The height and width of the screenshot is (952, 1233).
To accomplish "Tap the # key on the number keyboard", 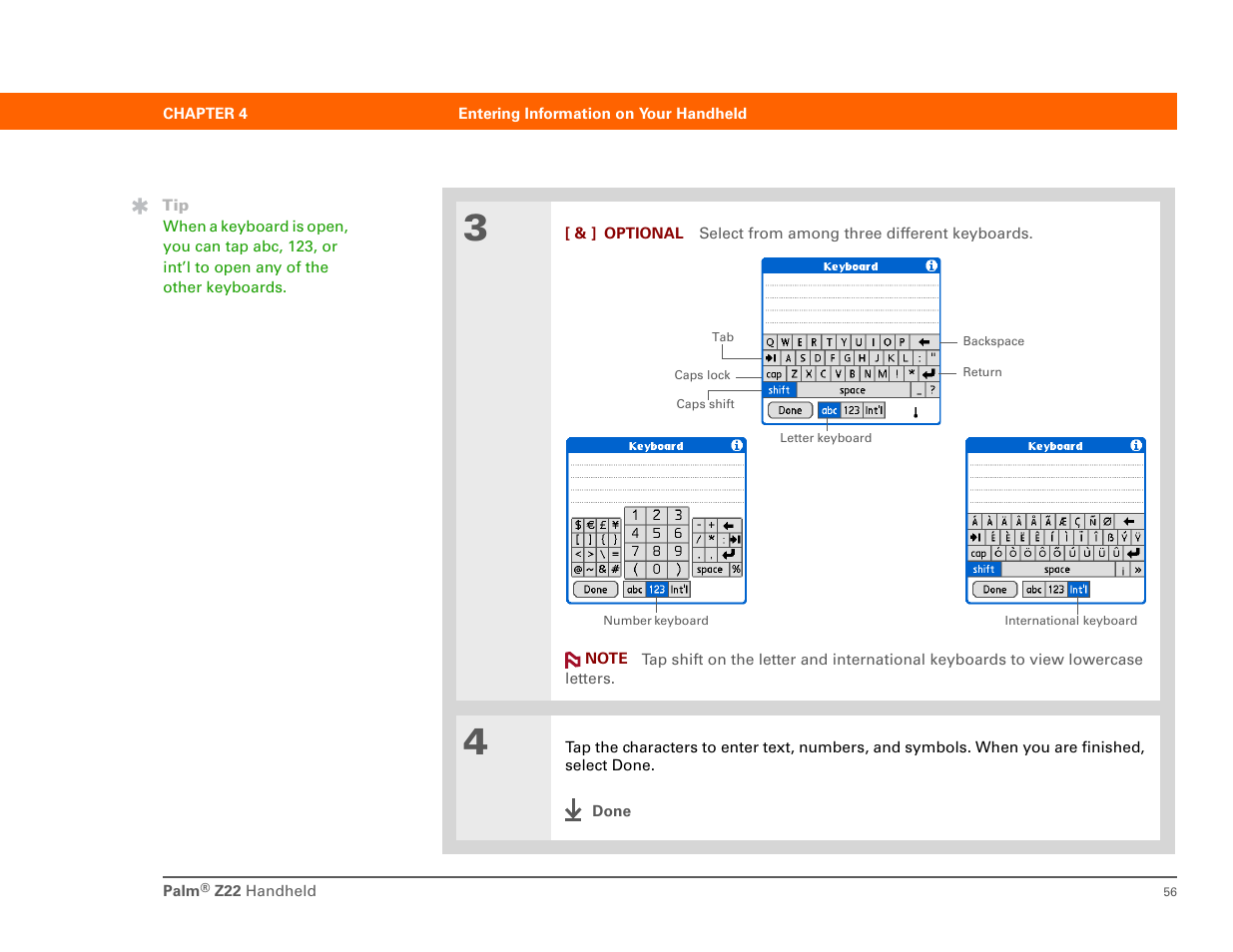I will (x=615, y=570).
